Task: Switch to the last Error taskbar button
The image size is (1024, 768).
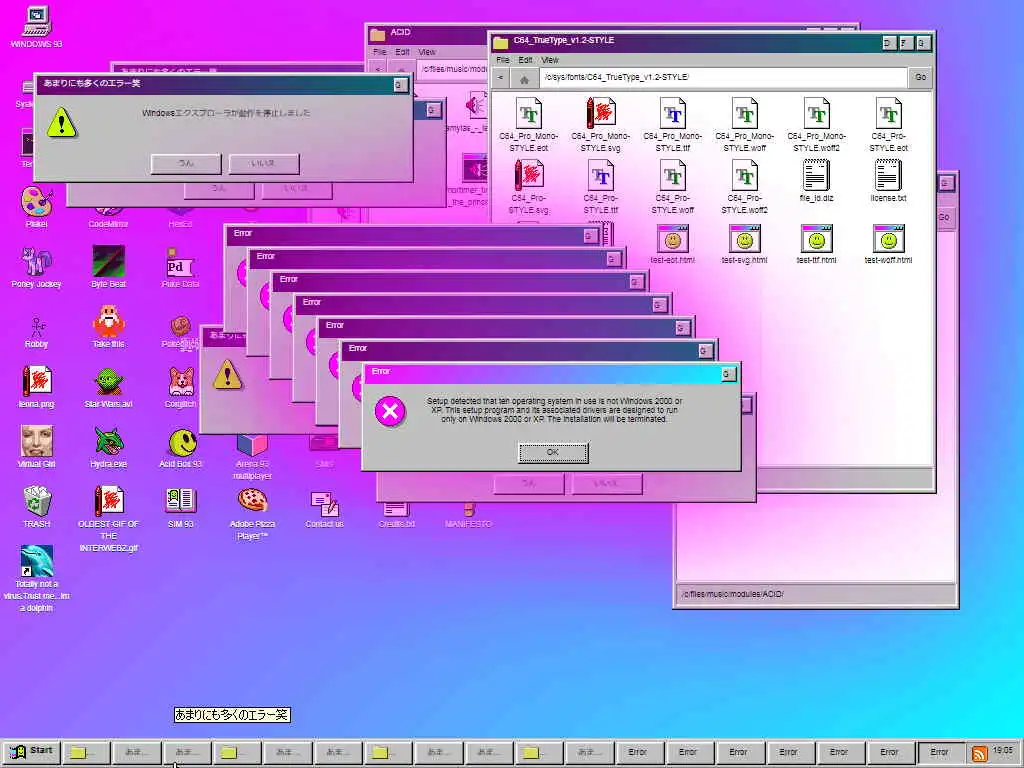Action: [940, 752]
